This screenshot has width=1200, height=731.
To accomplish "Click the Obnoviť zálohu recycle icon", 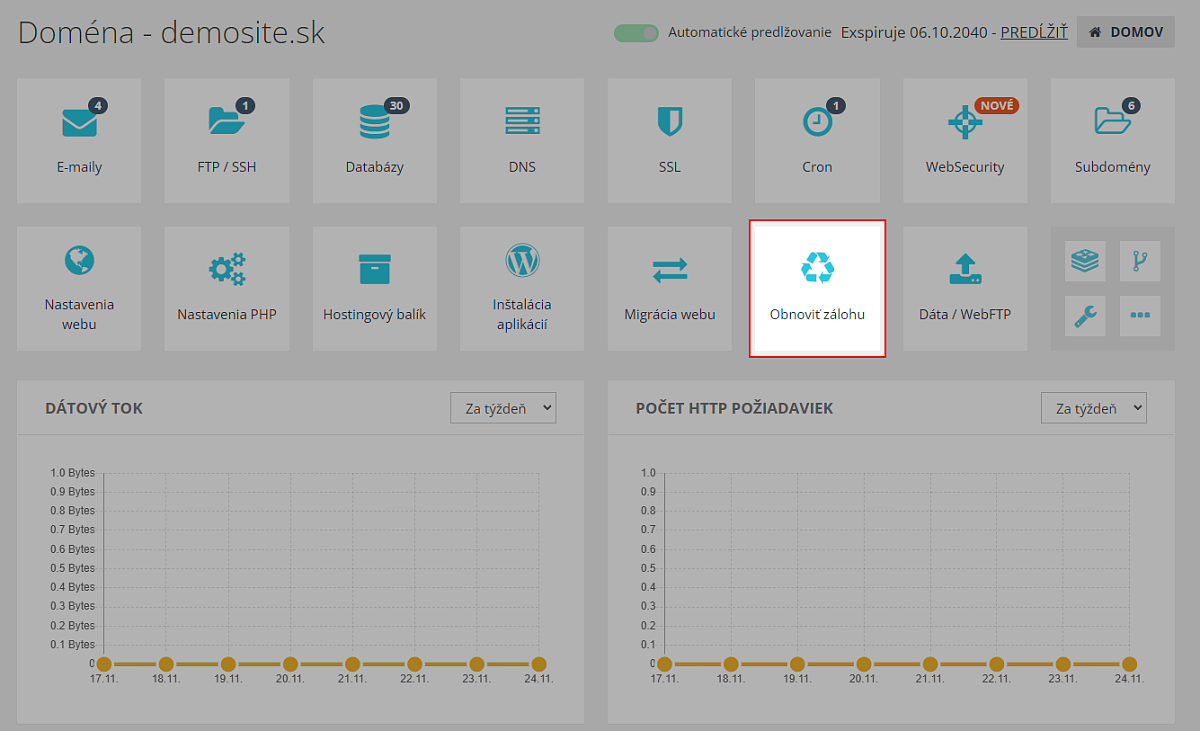I will coord(817,267).
